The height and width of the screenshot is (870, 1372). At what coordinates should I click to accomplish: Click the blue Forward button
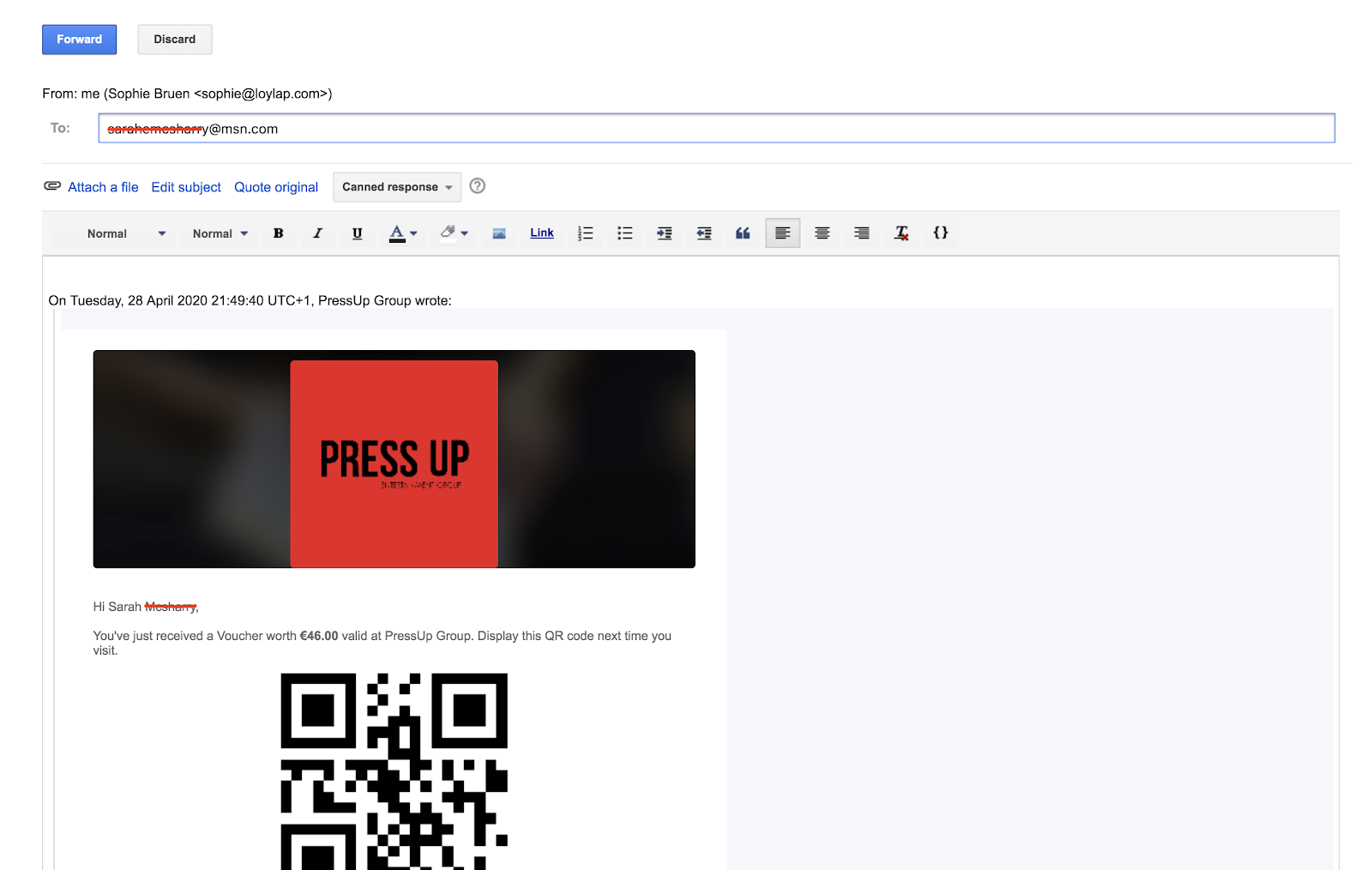(79, 39)
